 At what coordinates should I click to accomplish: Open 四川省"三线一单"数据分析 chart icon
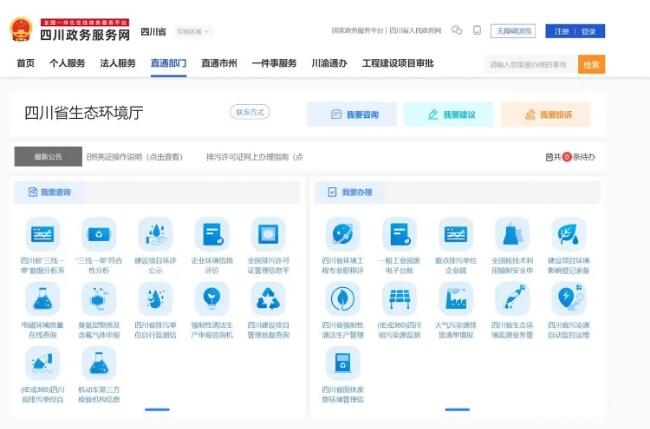pyautogui.click(x=43, y=235)
